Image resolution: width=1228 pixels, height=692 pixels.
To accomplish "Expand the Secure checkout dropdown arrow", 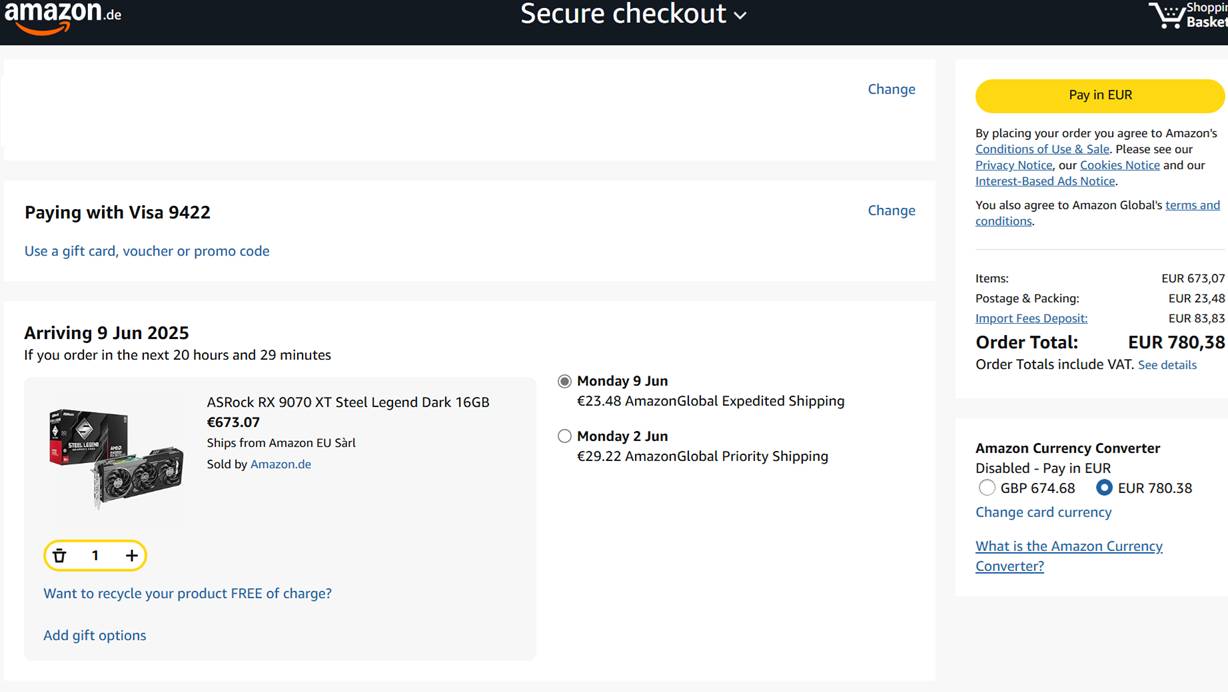I will (740, 15).
